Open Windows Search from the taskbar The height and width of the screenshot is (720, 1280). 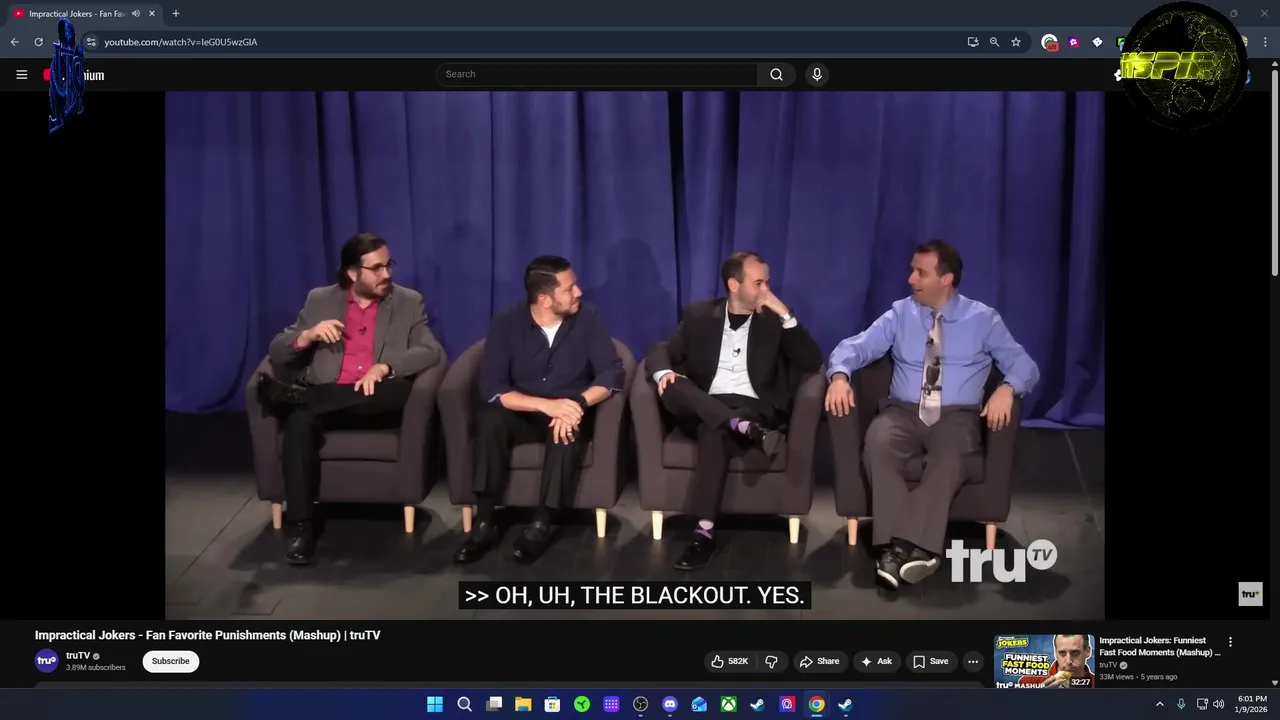click(464, 704)
